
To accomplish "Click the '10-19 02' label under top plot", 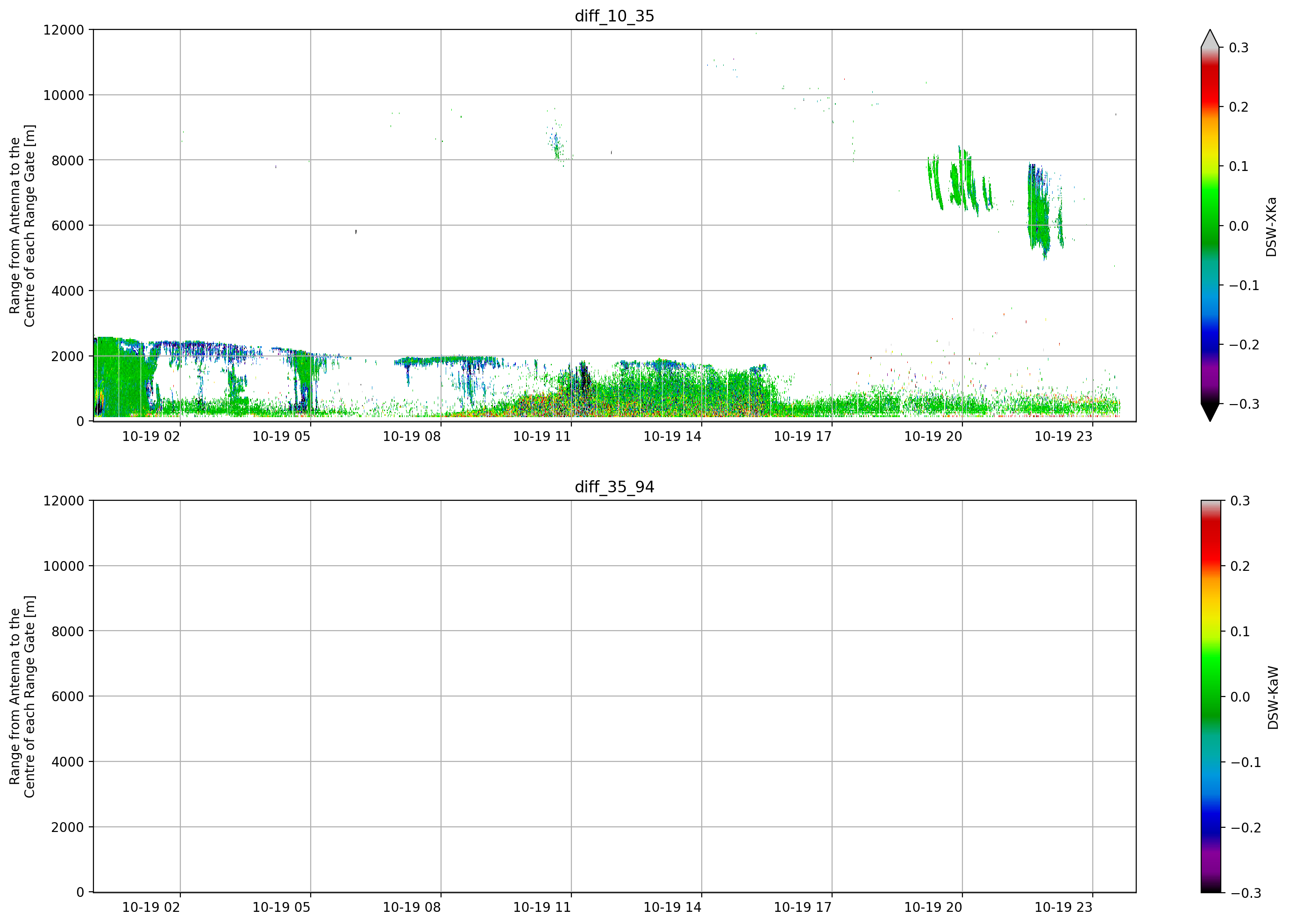I will point(151,436).
